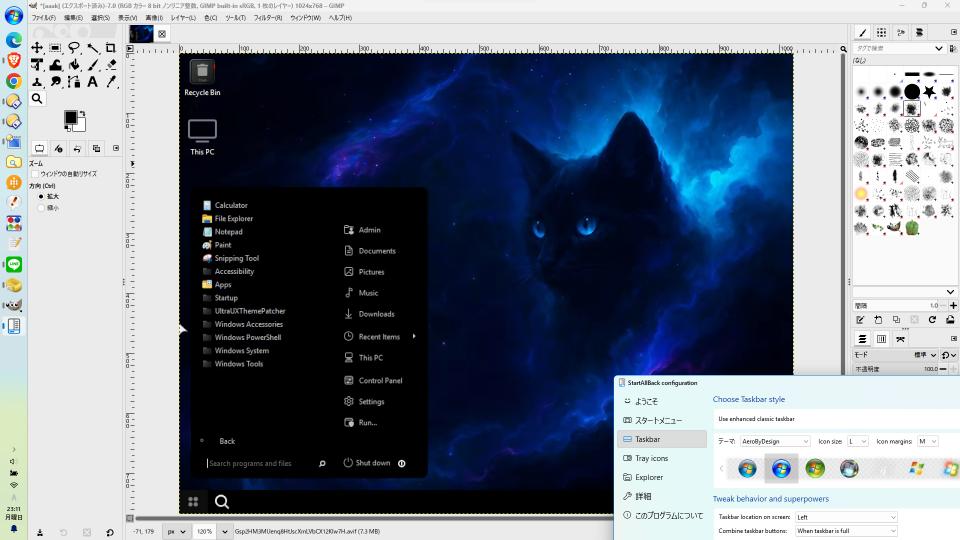The height and width of the screenshot is (540, 960).
Task: Open スタートメニュー section in StartAllBack
Action: [x=662, y=420]
